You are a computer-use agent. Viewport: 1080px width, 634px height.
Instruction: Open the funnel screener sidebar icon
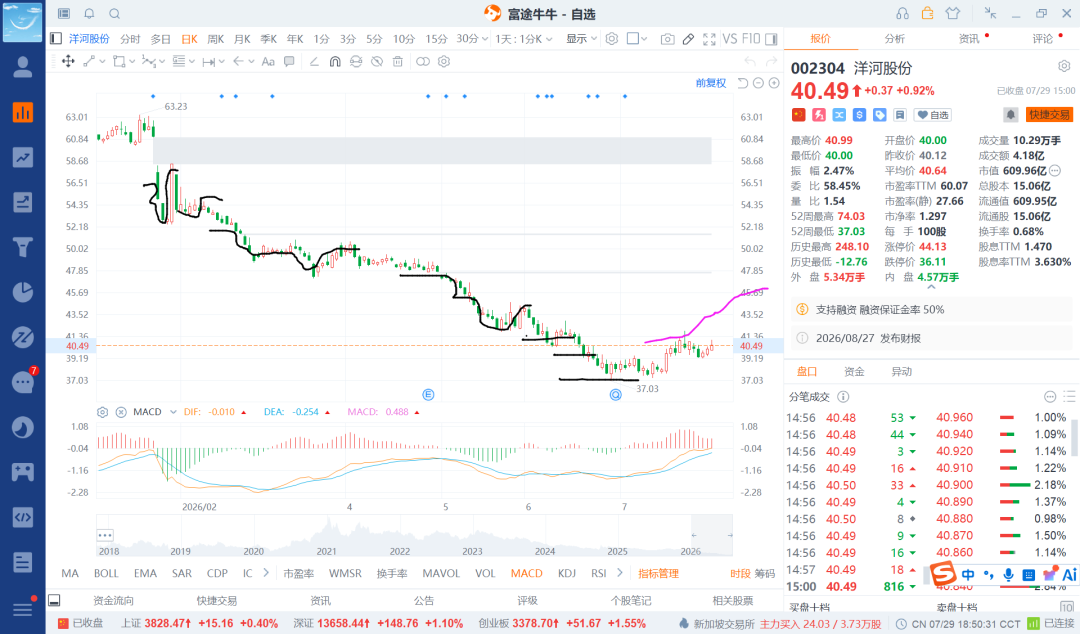[x=23, y=247]
